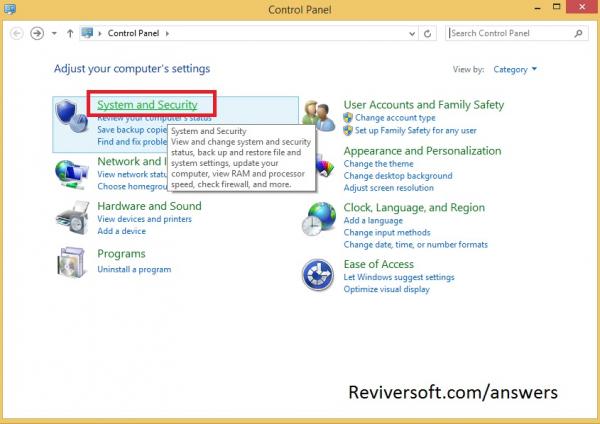This screenshot has width=600, height=424.
Task: Click Add a device link
Action: coord(121,231)
